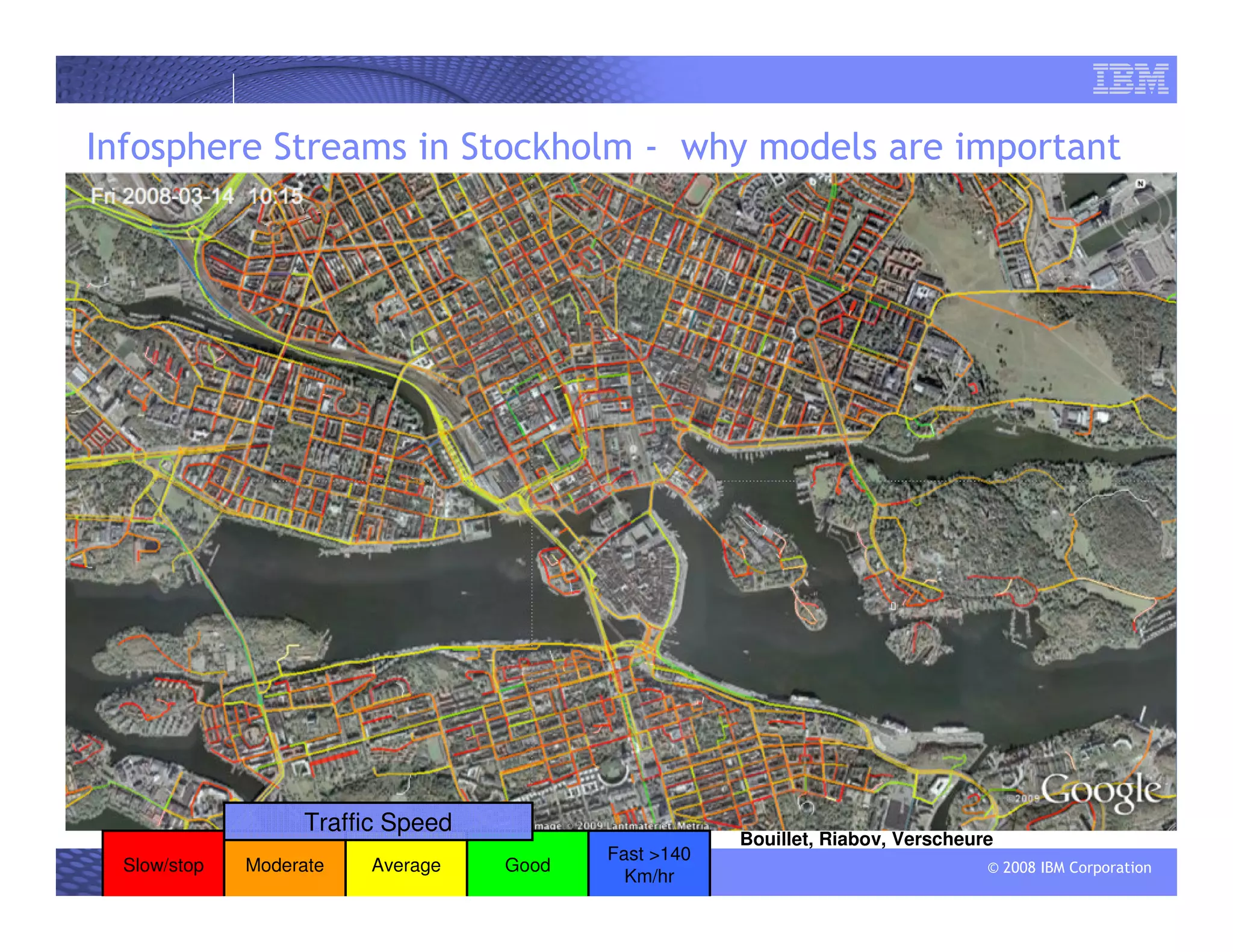
Task: Click the north compass indicator on map
Action: (1140, 184)
